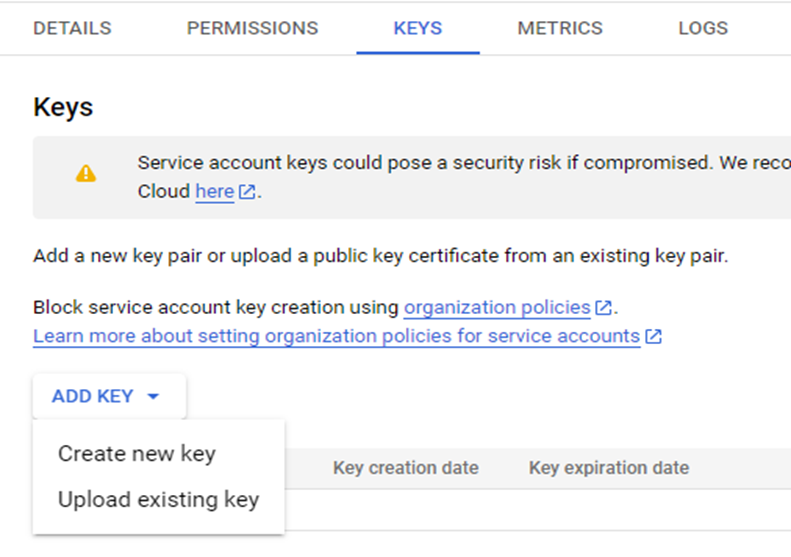Click the external-link icon after 'organization policies'
This screenshot has height=557, width=791.
[x=603, y=307]
